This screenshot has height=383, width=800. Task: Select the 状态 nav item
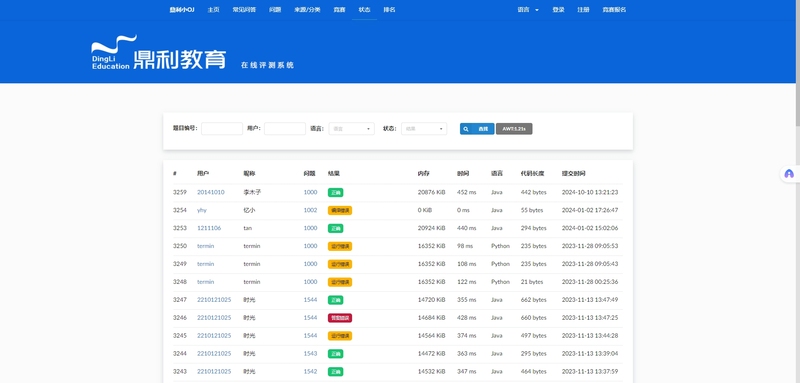[x=364, y=10]
